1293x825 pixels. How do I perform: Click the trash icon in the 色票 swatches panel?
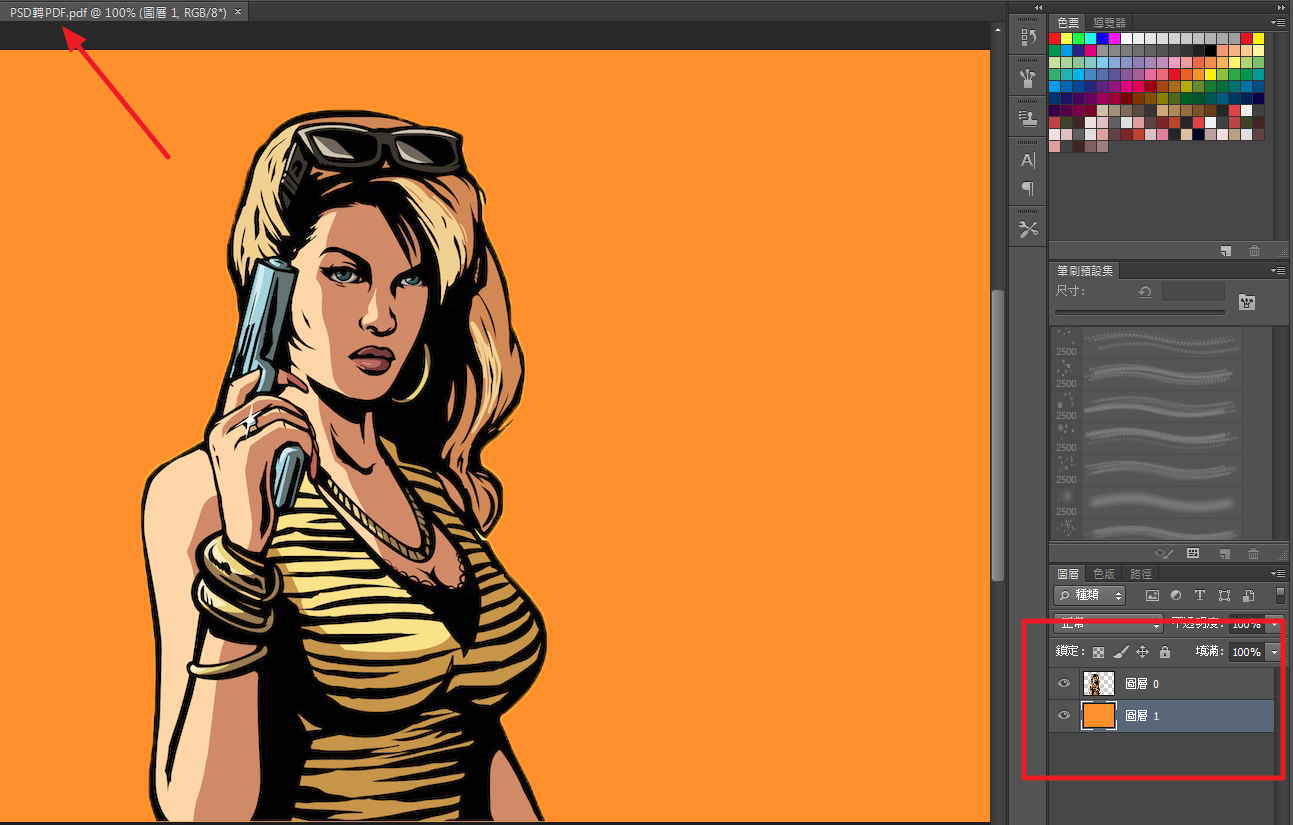tap(1254, 251)
